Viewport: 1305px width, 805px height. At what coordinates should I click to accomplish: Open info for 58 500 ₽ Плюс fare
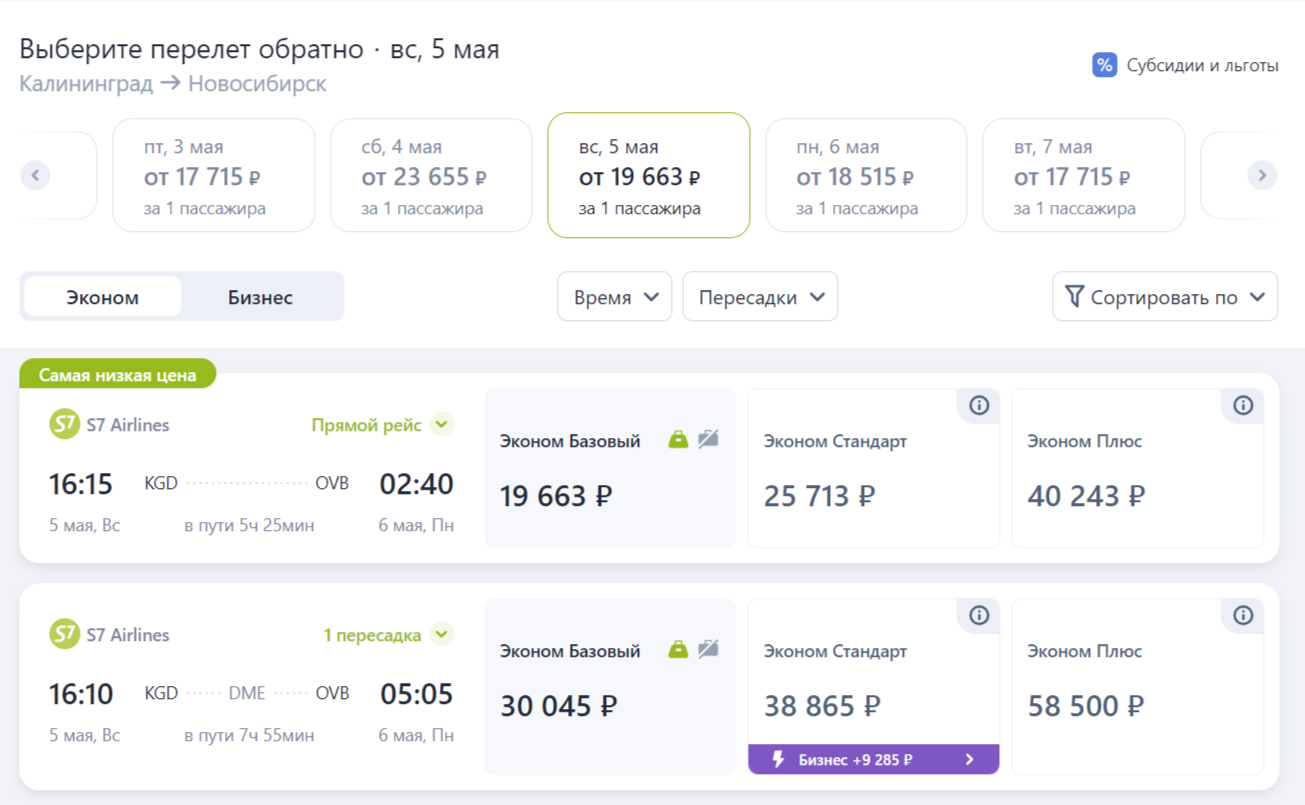click(x=1243, y=615)
